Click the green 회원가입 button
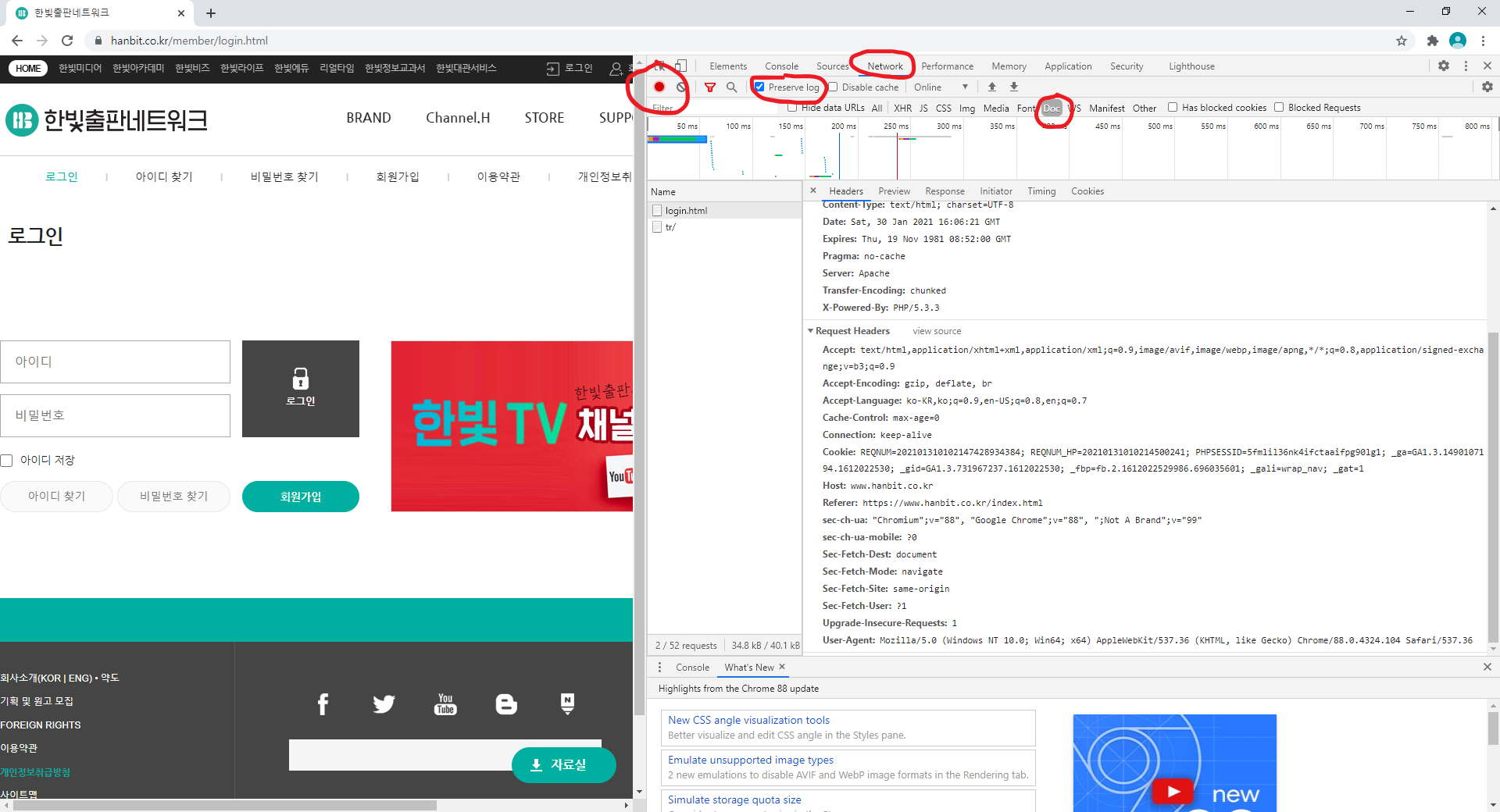 coord(301,497)
